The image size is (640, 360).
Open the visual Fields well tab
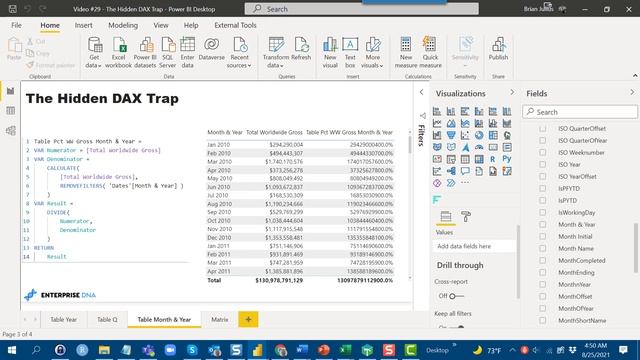point(446,217)
